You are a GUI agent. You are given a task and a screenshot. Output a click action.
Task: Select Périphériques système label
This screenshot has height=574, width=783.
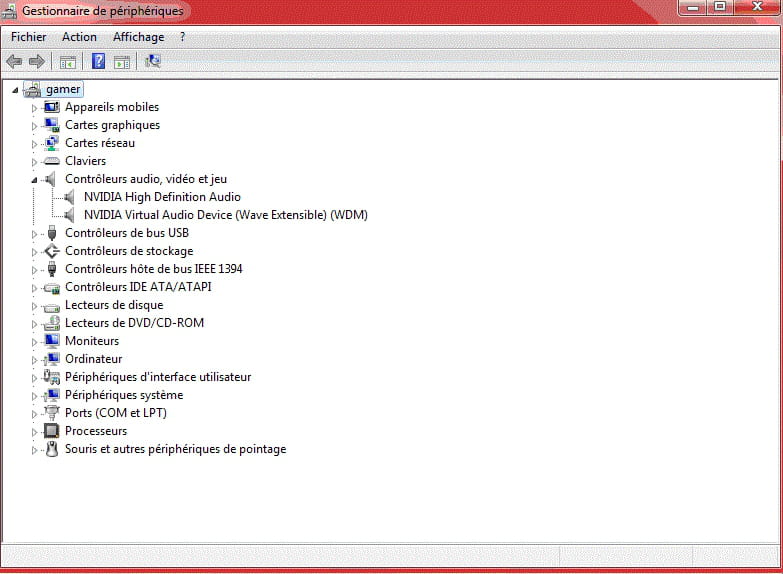(124, 395)
